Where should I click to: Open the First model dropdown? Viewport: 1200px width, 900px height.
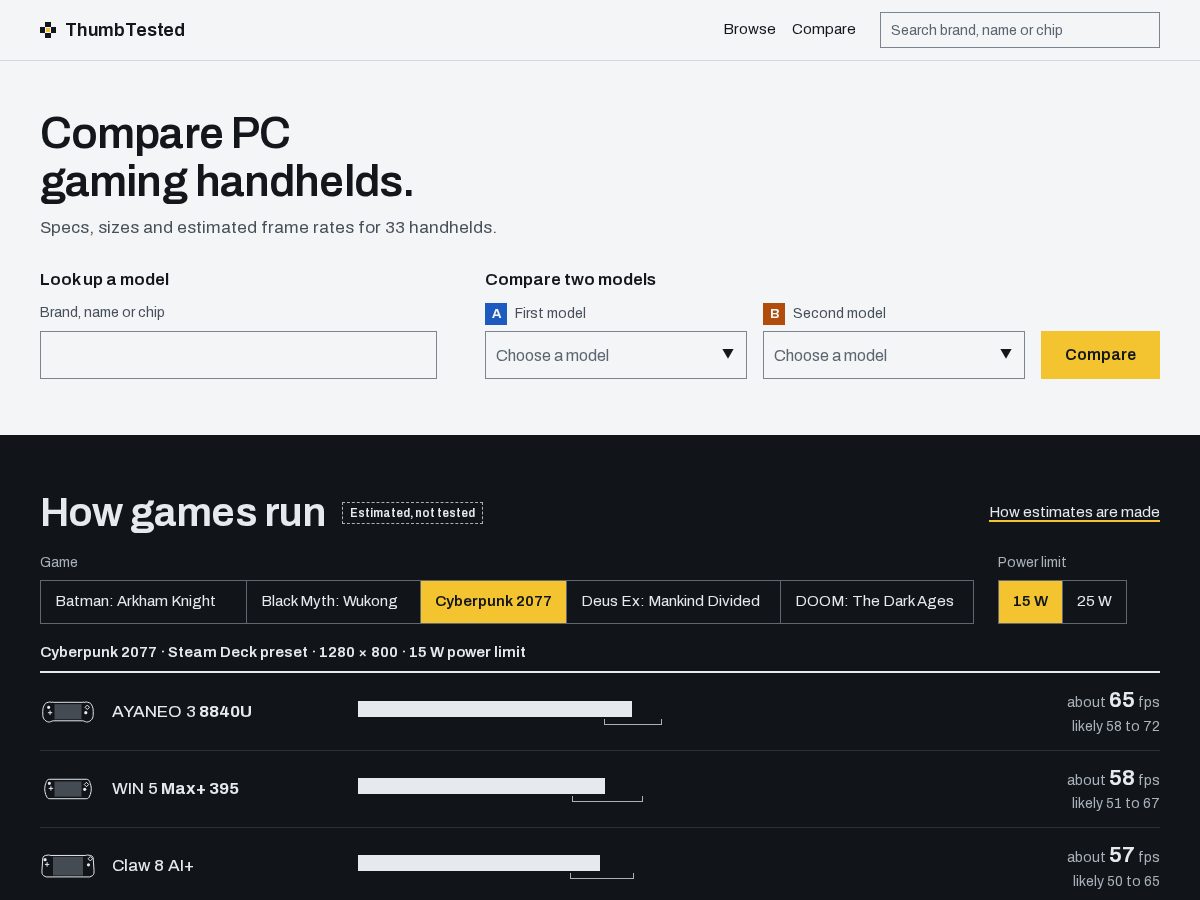point(616,355)
